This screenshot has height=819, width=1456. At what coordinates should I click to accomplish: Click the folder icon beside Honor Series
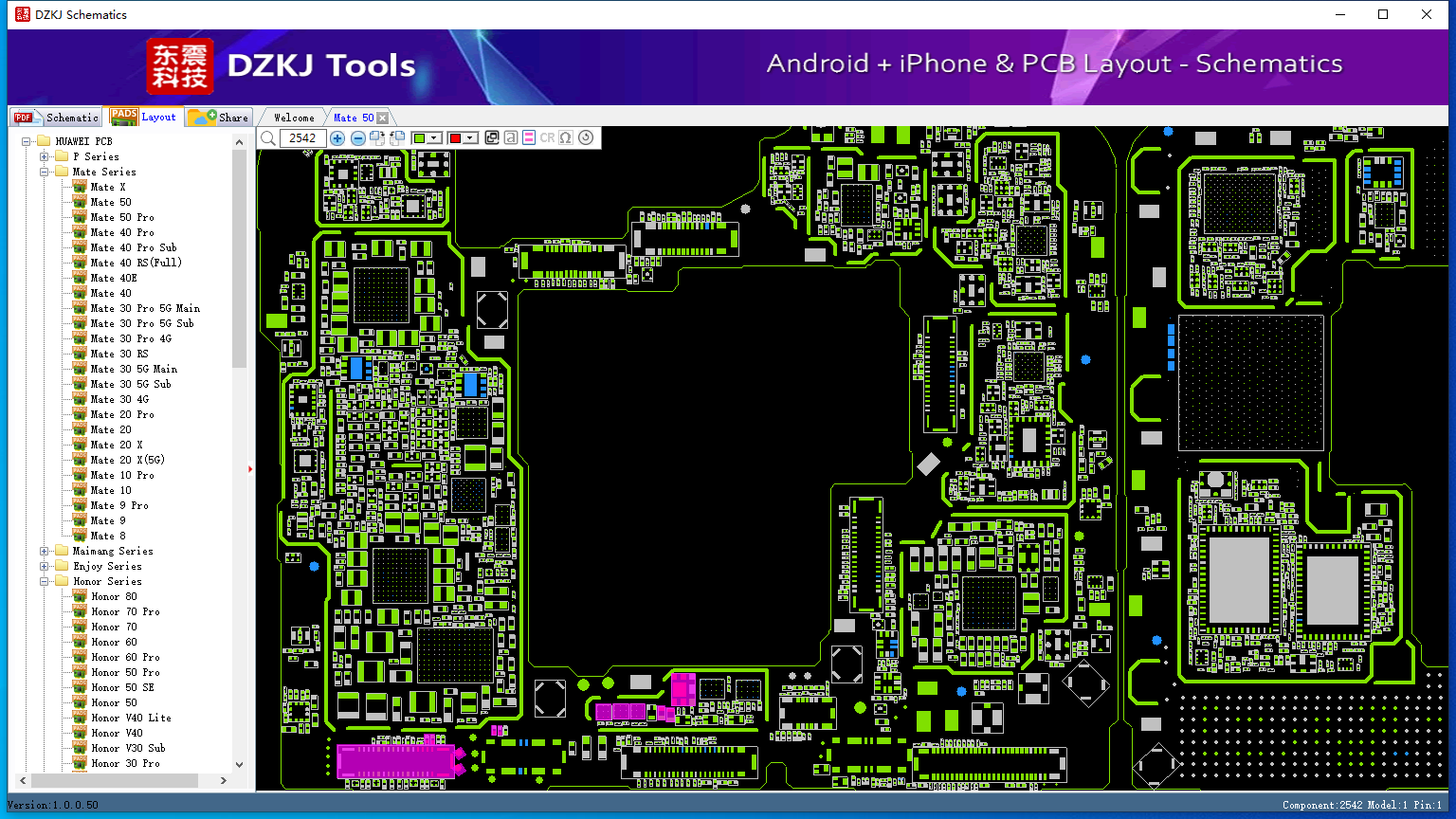[x=63, y=581]
